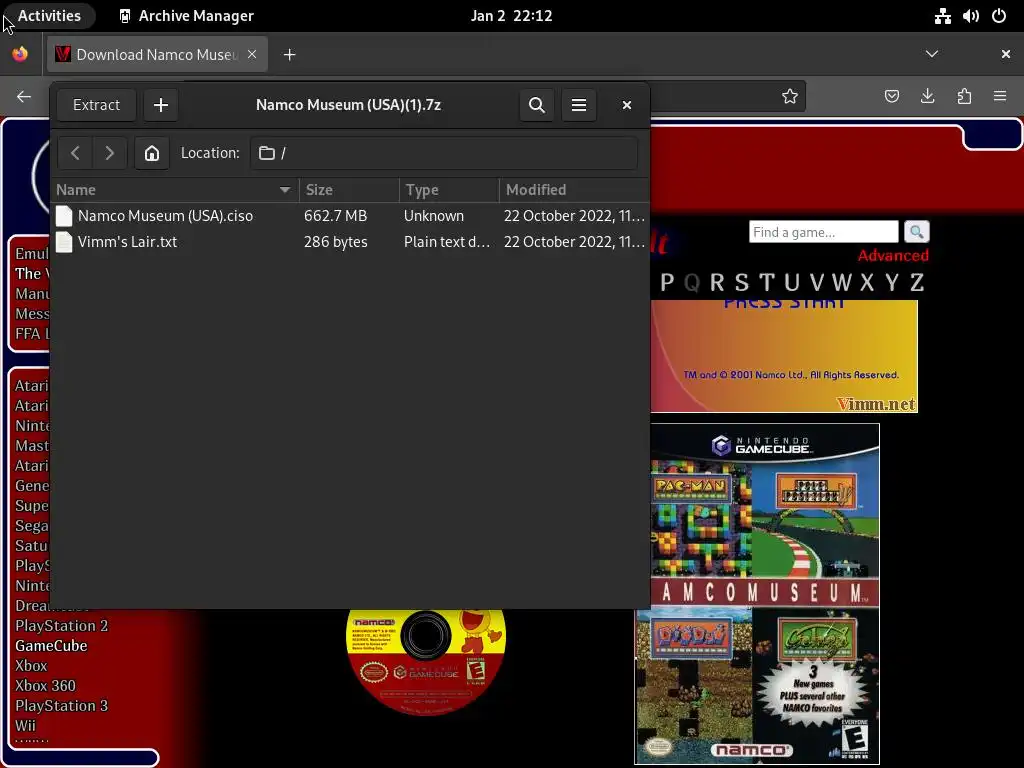Viewport: 1024px width, 768px height.
Task: Click the file icon beside Namco Museum (USA).ciso
Action: [64, 216]
